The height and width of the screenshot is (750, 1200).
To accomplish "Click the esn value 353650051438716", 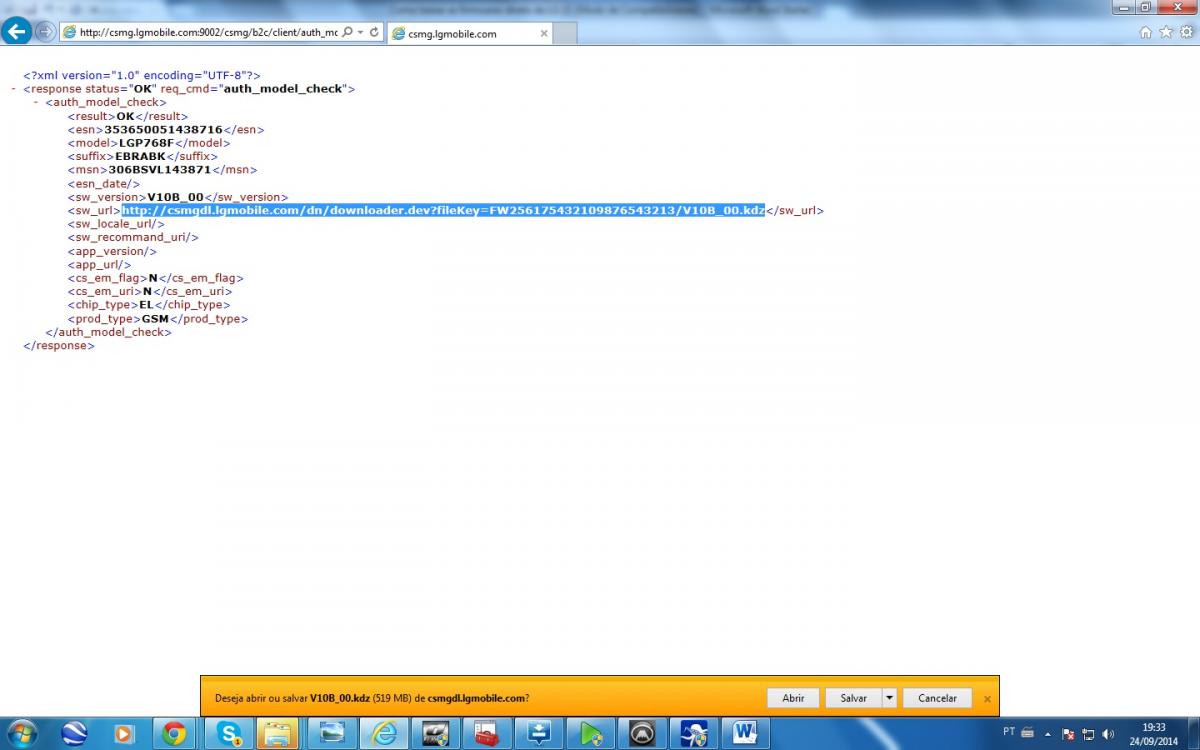I will click(x=164, y=129).
